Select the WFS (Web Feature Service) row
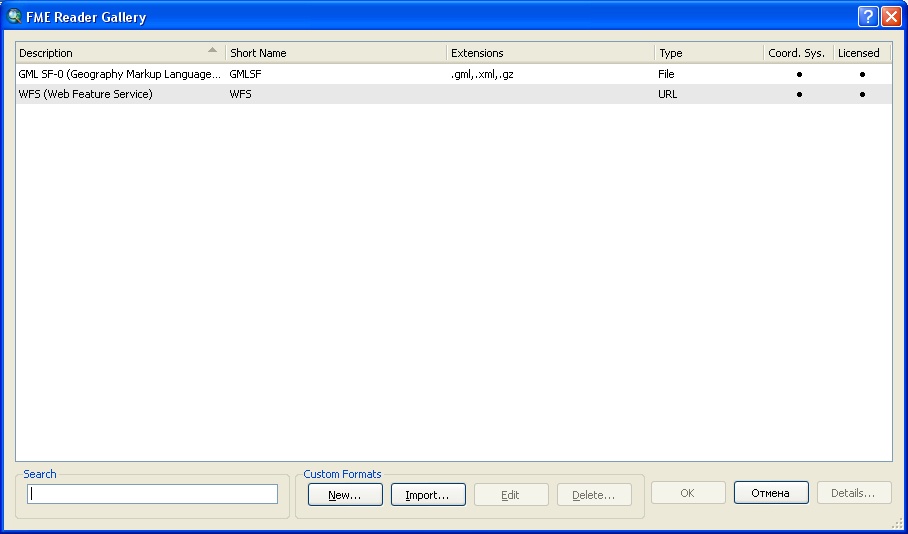 (x=453, y=94)
